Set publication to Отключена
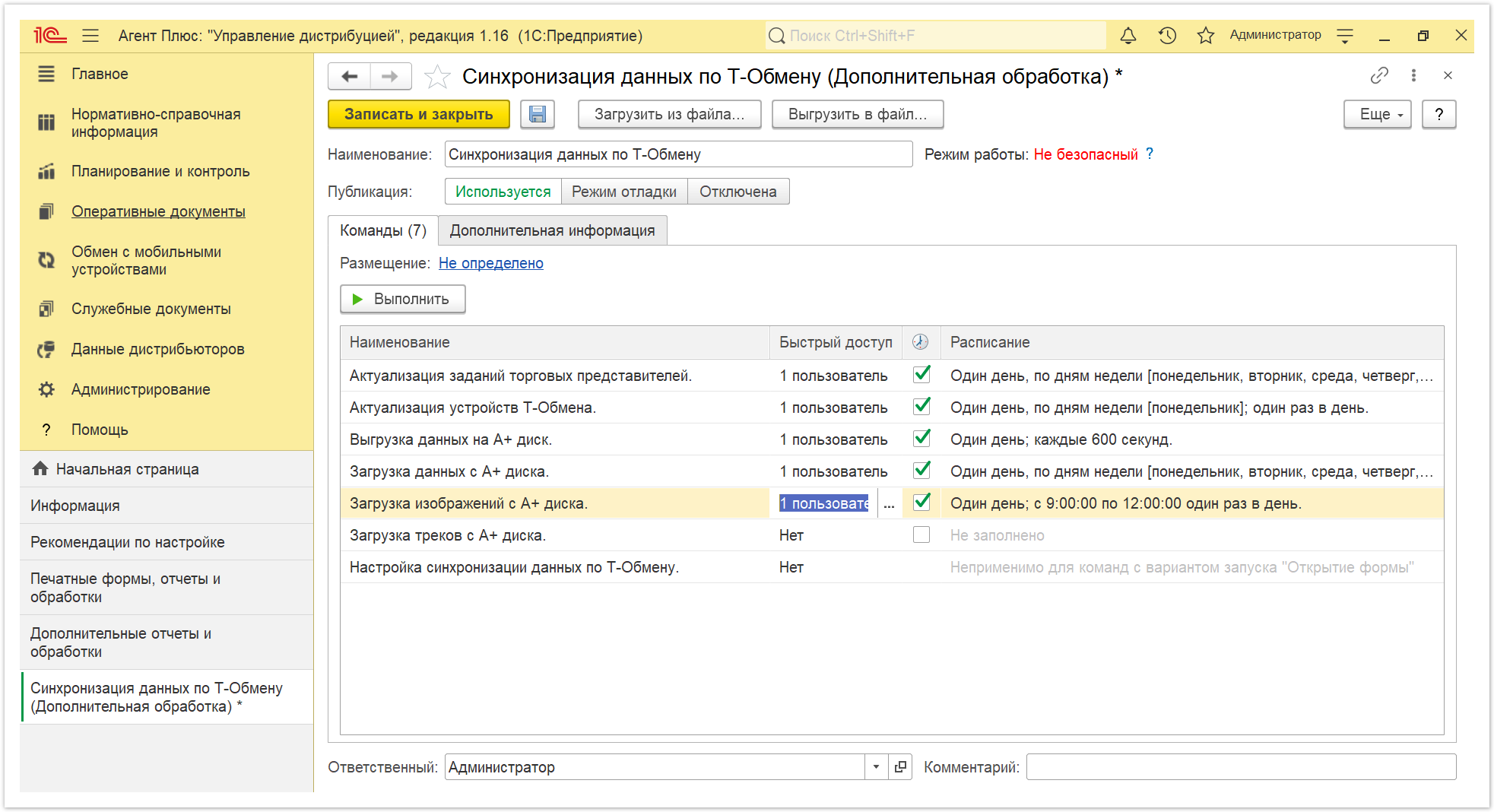The height and width of the screenshot is (812, 1494). click(x=738, y=192)
